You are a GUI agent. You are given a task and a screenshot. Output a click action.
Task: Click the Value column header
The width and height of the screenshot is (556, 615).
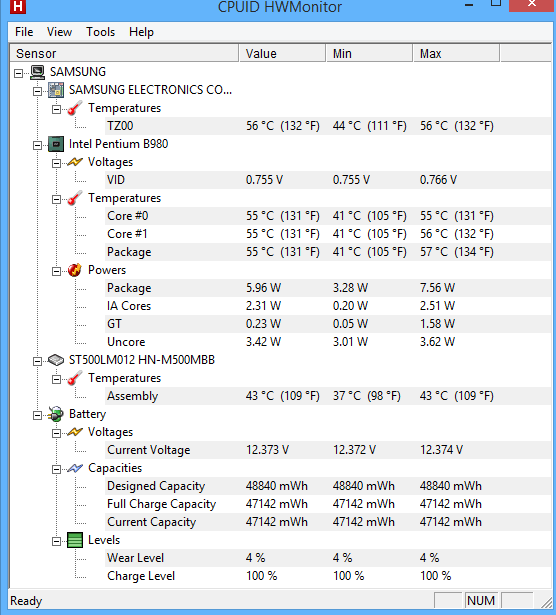click(283, 53)
